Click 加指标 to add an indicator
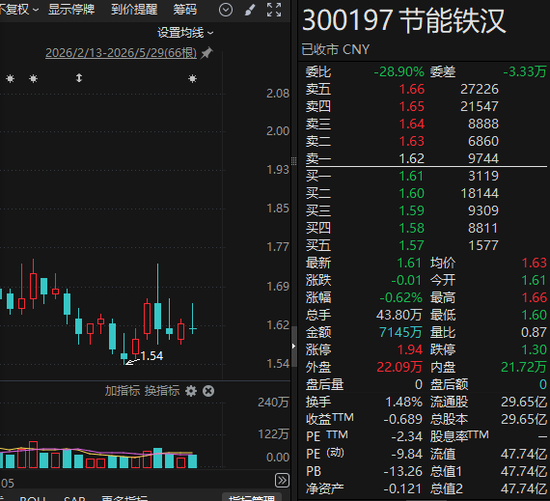This screenshot has width=550, height=501. coord(122,391)
